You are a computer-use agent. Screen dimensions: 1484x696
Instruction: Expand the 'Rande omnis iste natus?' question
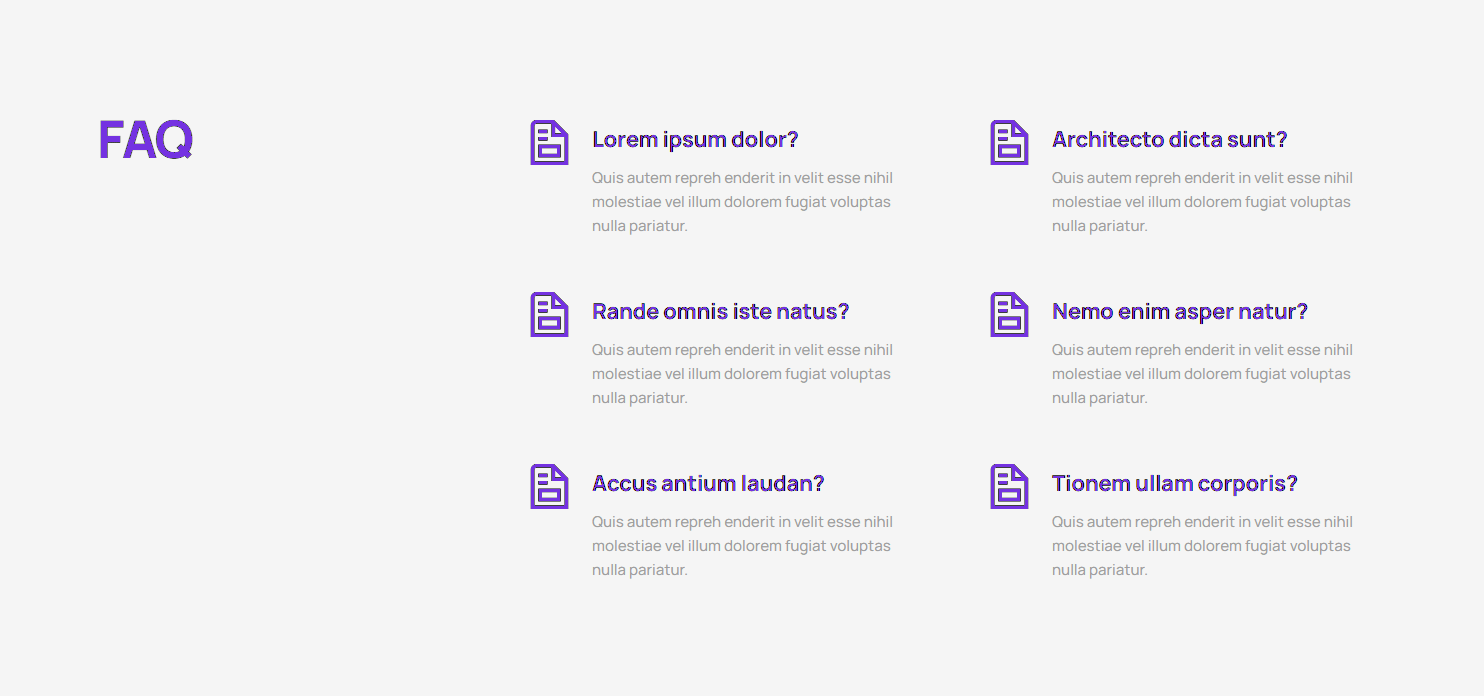pos(720,311)
